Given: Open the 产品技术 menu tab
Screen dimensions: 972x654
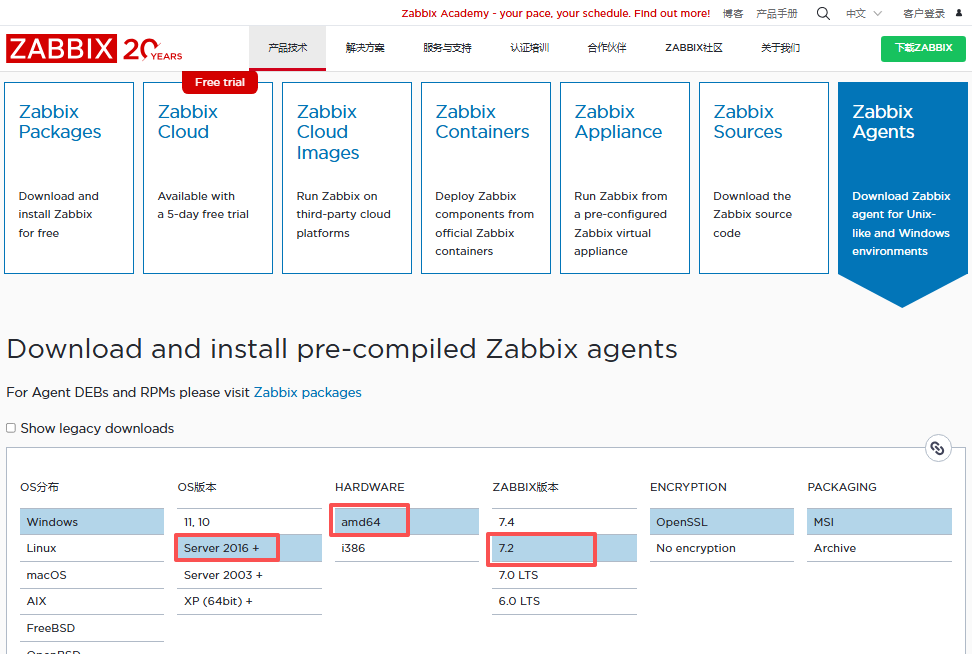Looking at the screenshot, I should tap(287, 48).
